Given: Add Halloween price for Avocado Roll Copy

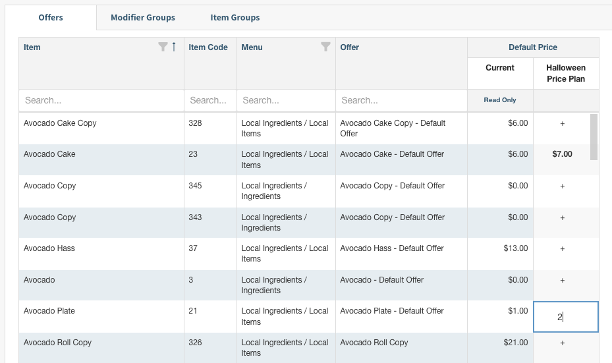Looking at the screenshot, I should (x=562, y=343).
